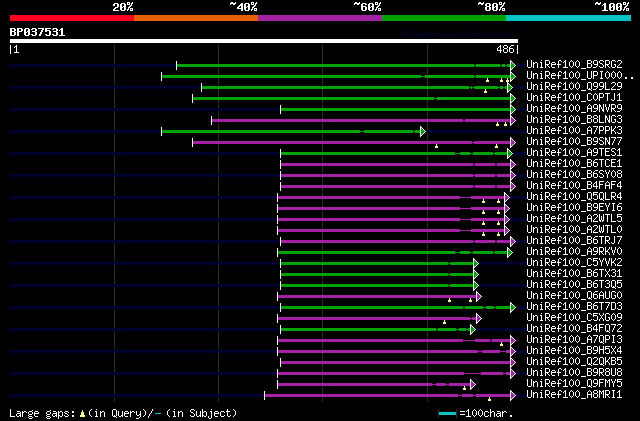640x421 pixels.
Task: Select the UniRef100_B6SY08 label
Action: tap(574, 175)
